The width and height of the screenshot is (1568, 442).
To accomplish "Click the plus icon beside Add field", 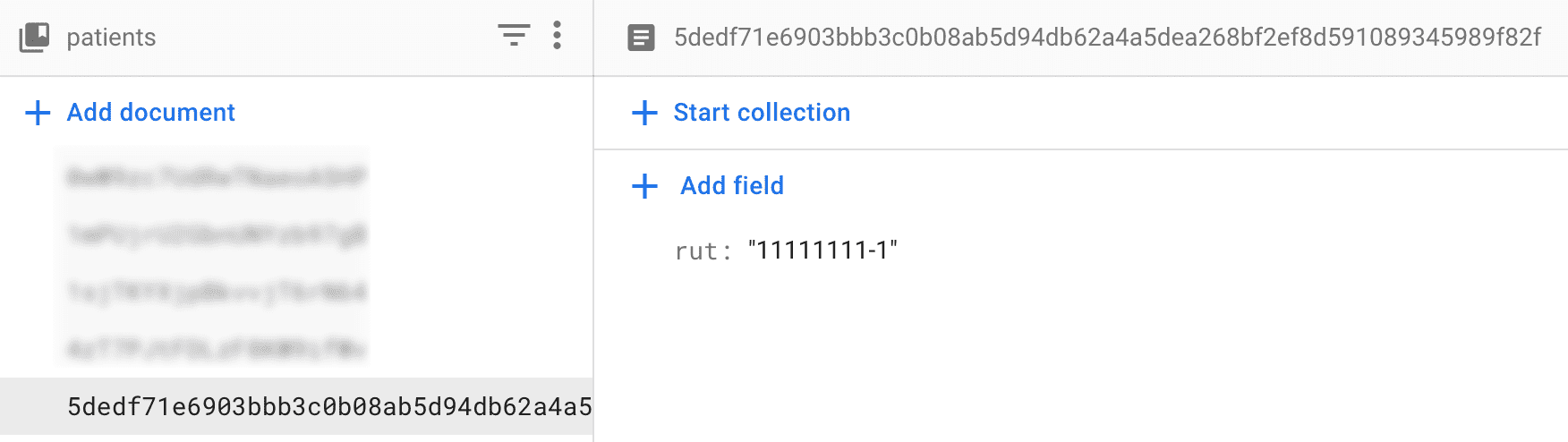I will (644, 186).
